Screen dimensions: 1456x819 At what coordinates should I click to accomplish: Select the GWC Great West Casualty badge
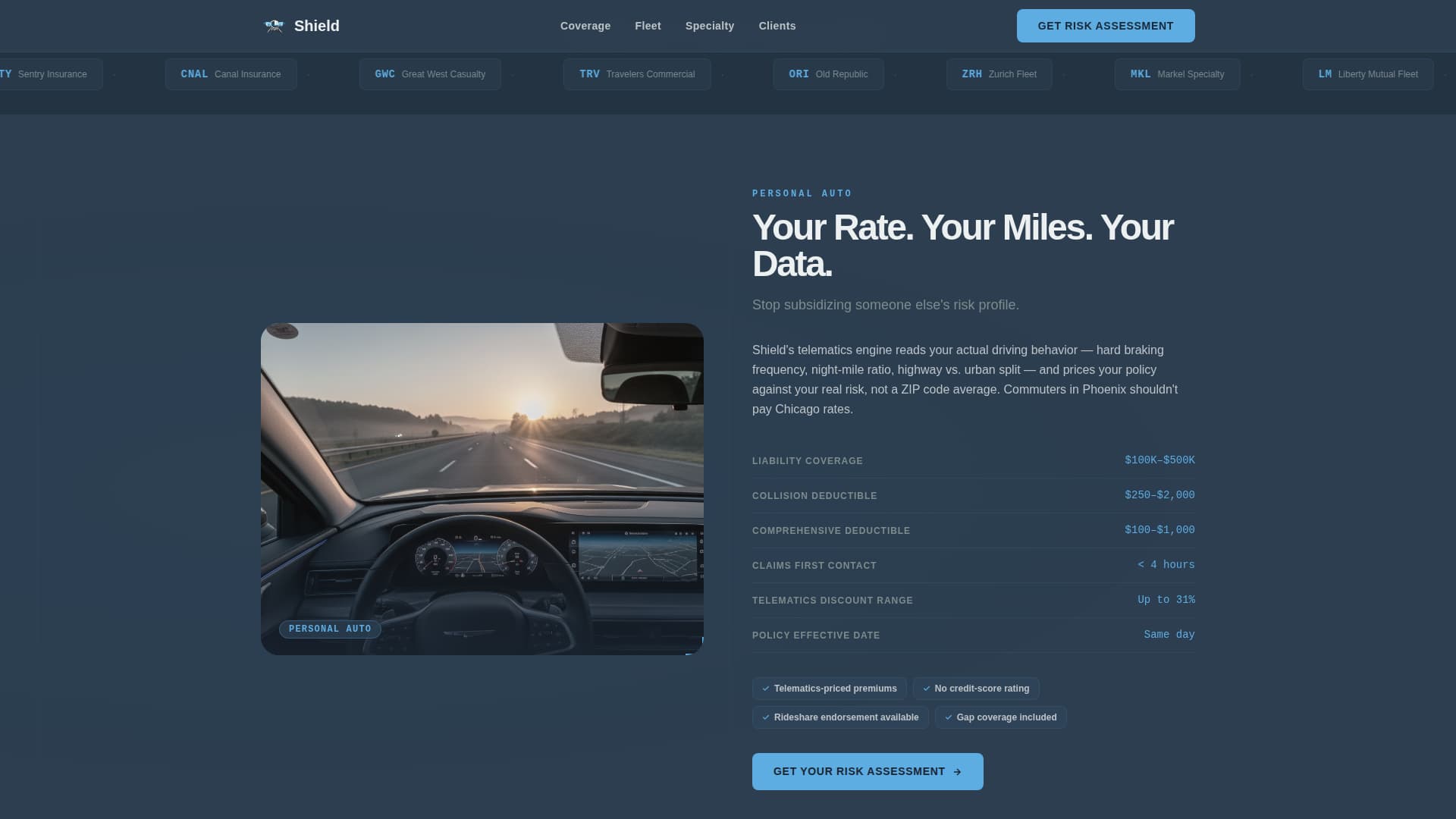coord(429,74)
